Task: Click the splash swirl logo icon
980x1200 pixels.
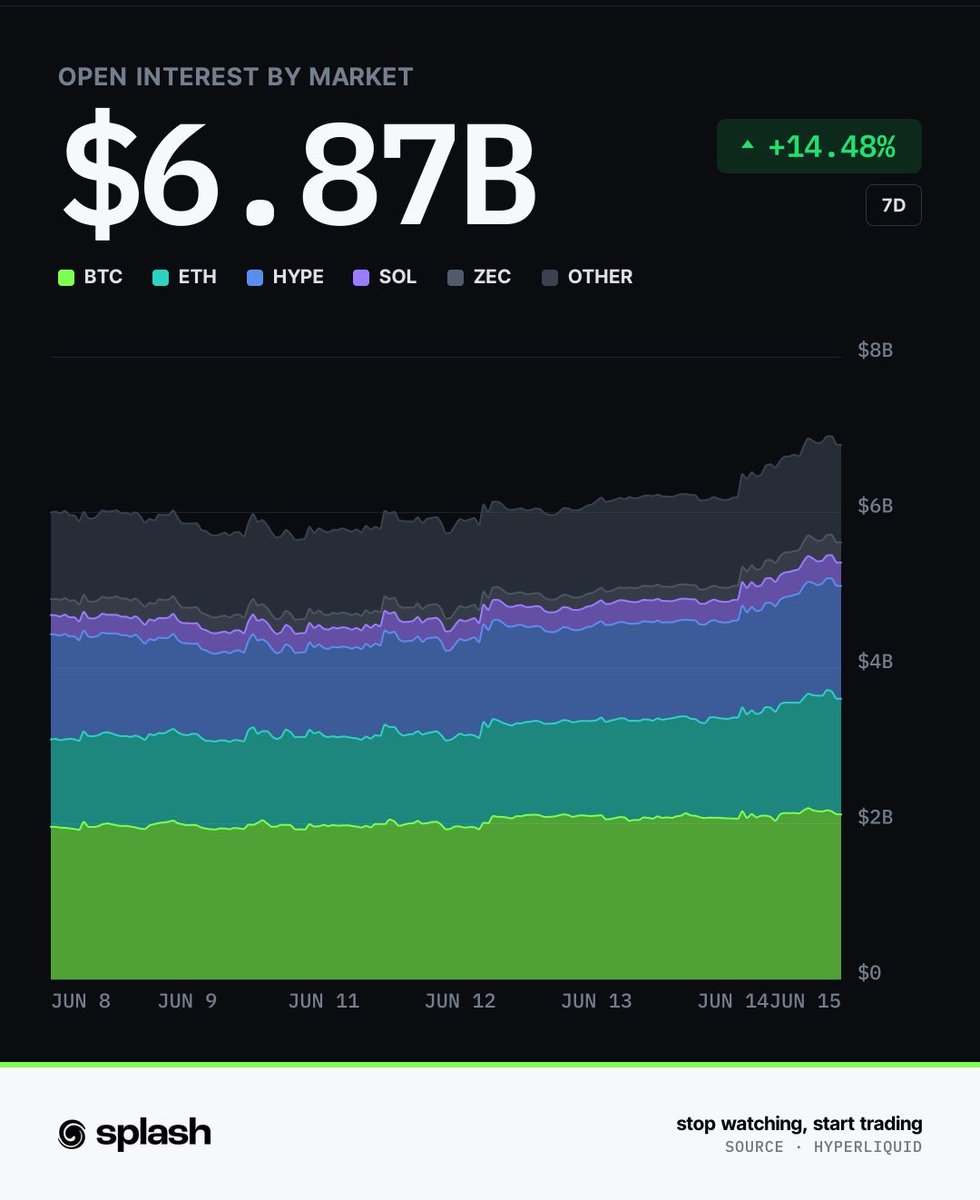Action: tap(72, 1133)
